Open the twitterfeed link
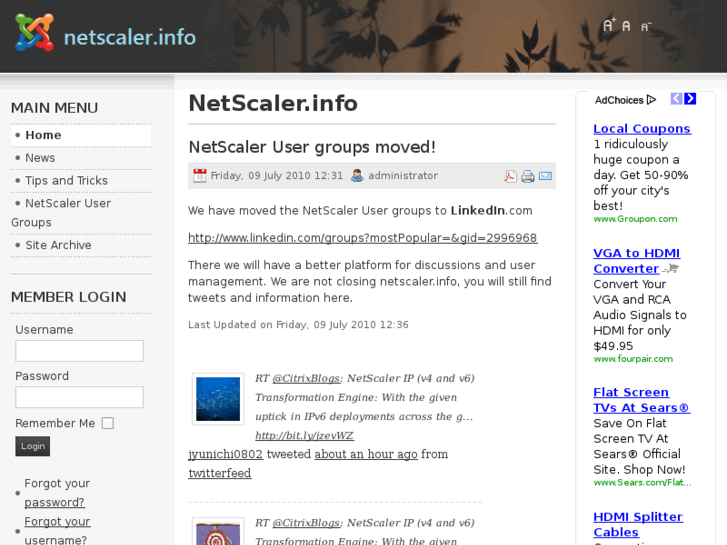The image size is (727, 545). (x=219, y=473)
